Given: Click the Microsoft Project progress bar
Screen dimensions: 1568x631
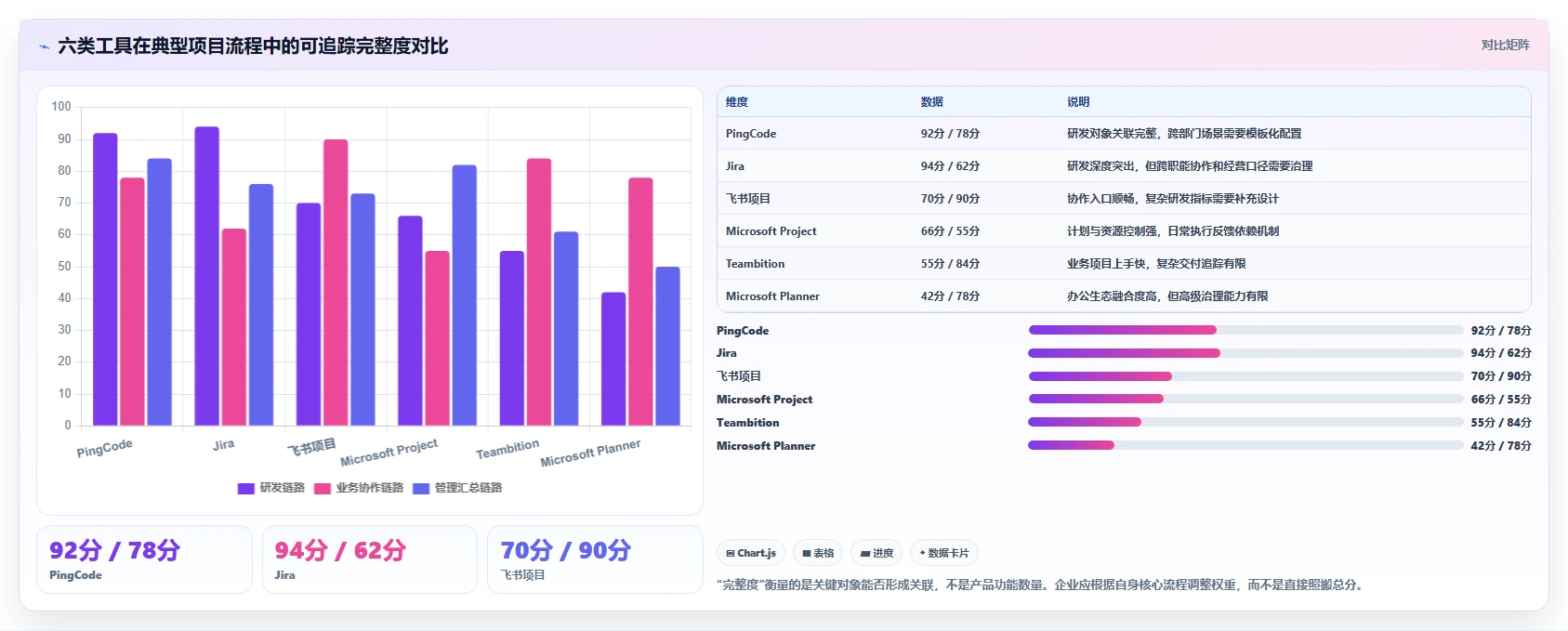Looking at the screenshot, I should (1245, 399).
